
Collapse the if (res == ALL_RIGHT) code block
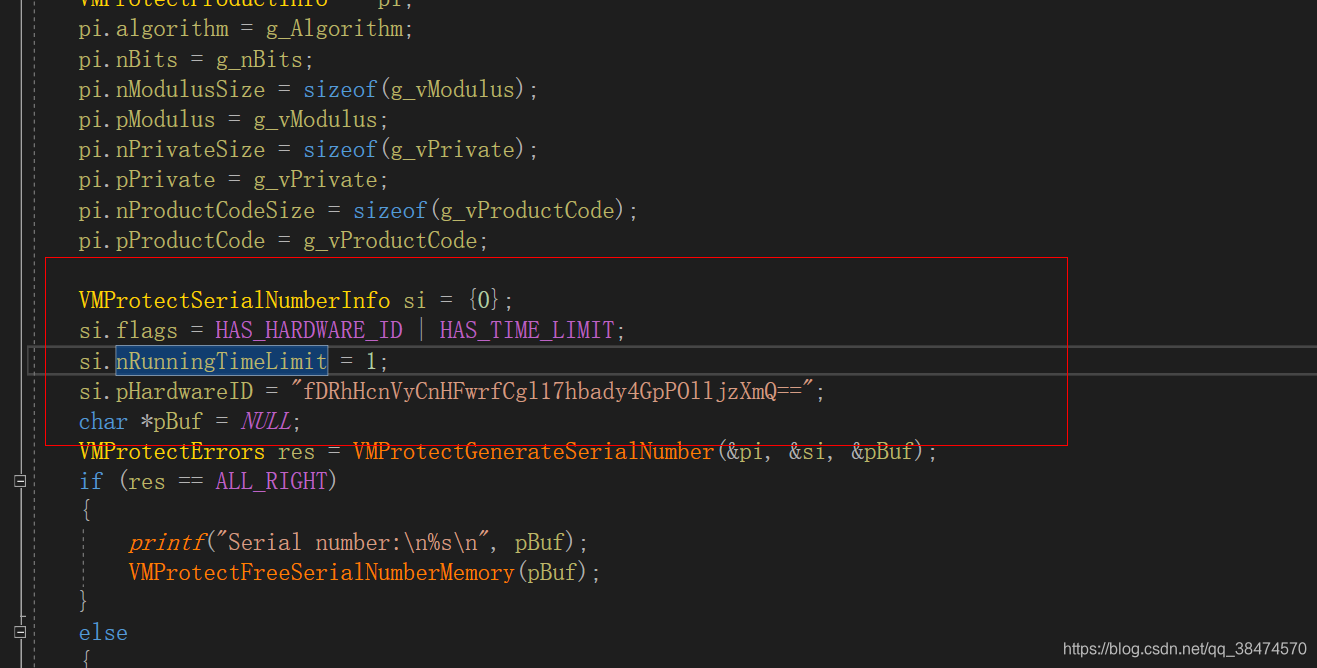coord(18,480)
